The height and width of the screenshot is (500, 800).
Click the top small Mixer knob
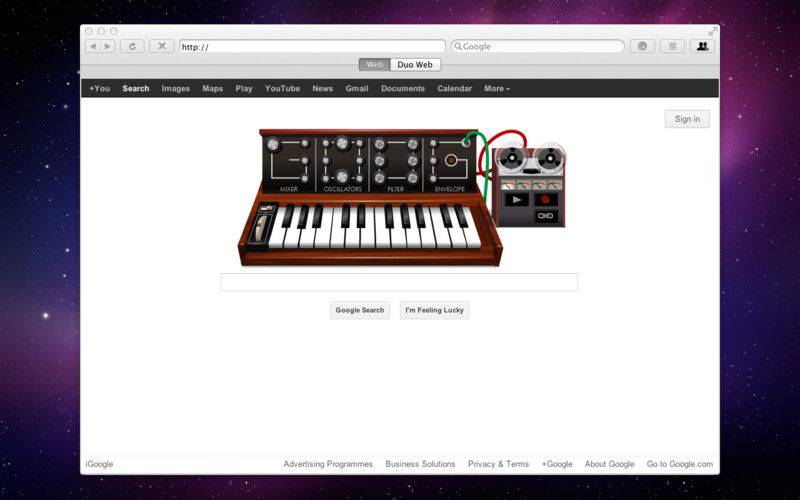tap(305, 143)
